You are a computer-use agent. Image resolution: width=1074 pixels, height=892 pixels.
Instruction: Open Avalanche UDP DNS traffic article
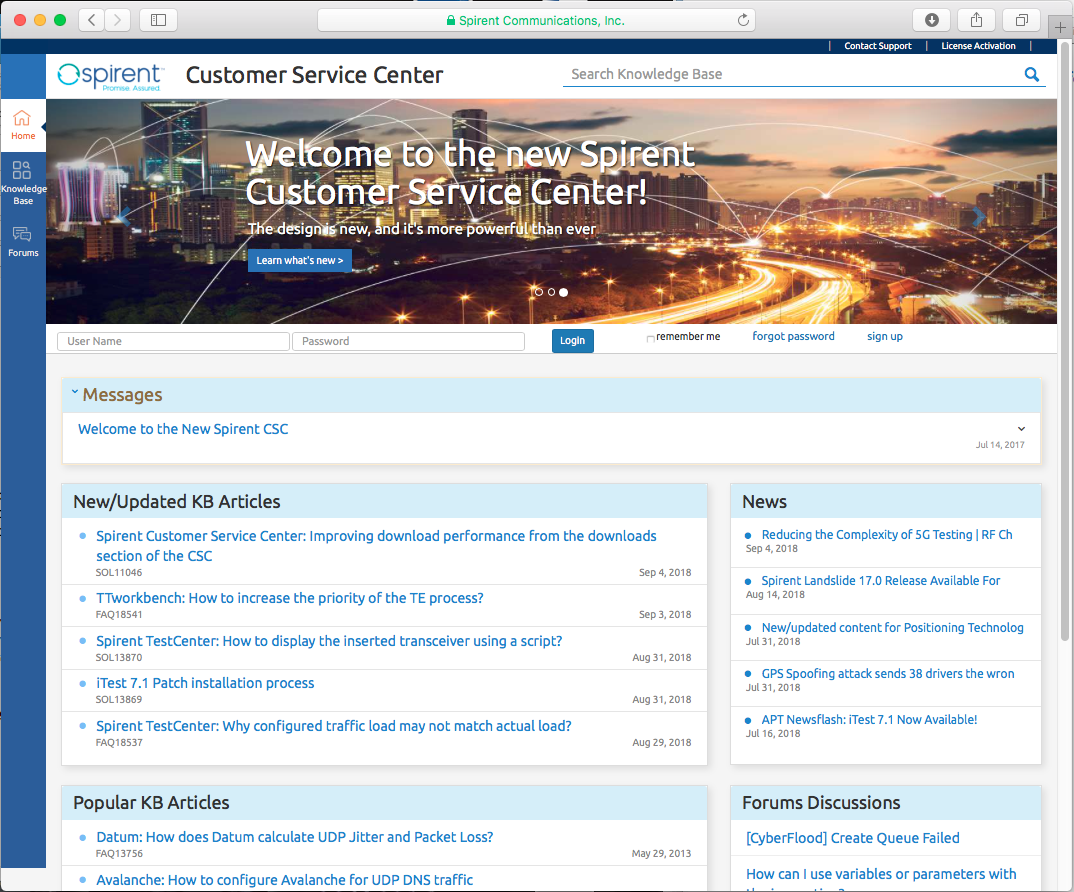tap(284, 880)
